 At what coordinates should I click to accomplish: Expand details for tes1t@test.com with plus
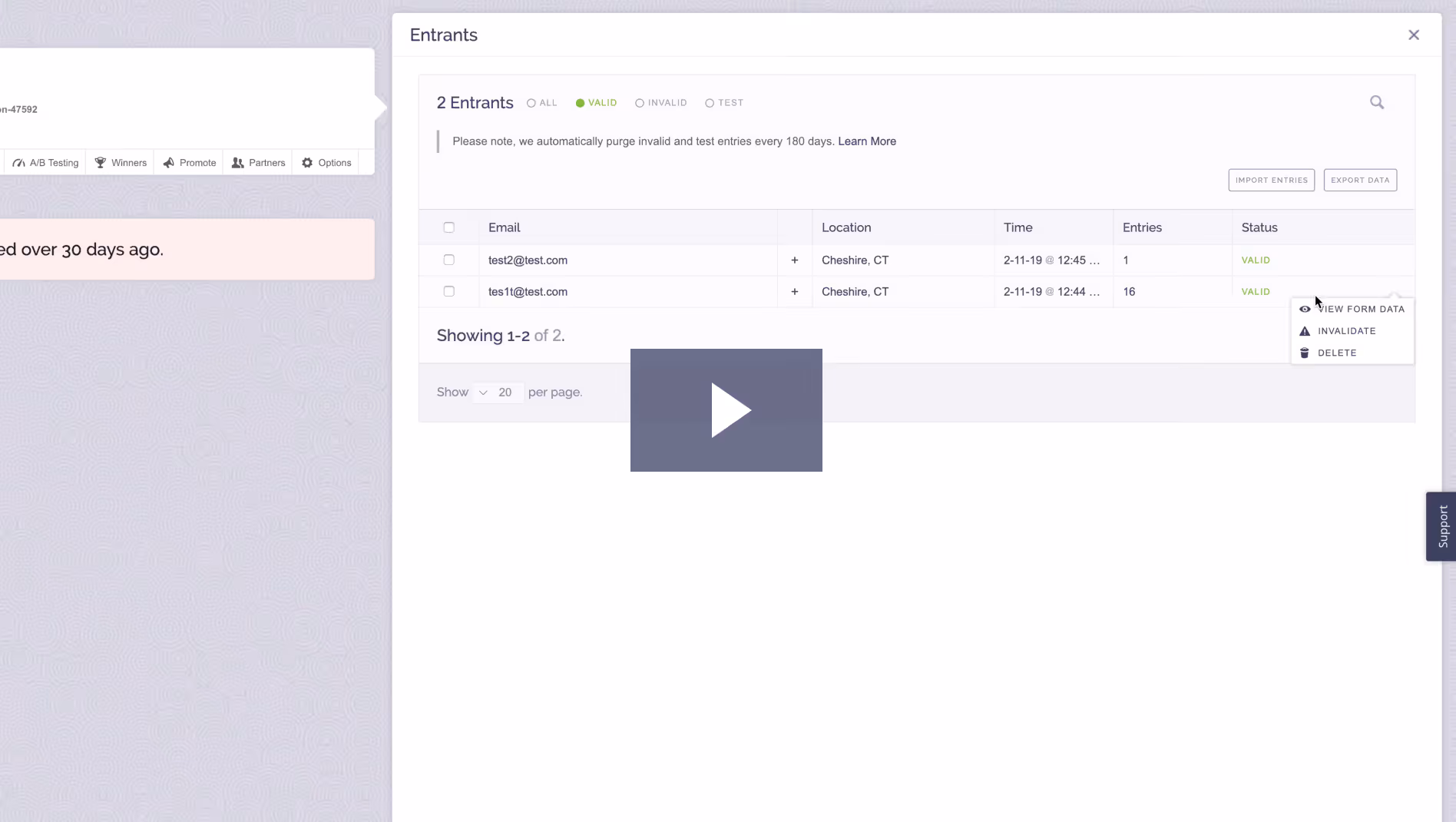coord(794,292)
